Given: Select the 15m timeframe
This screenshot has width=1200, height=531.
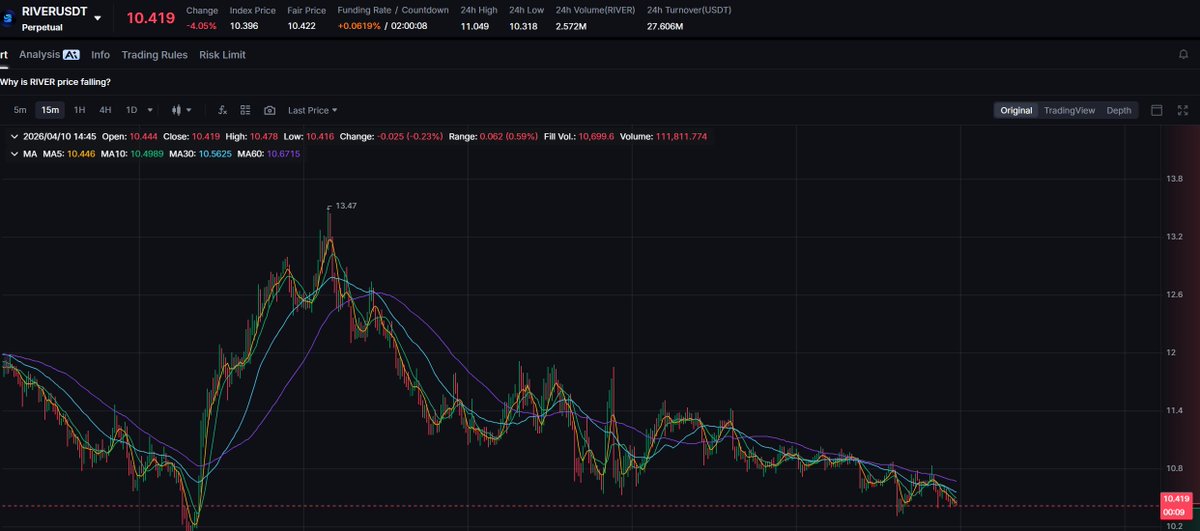Looking at the screenshot, I should (x=49, y=110).
